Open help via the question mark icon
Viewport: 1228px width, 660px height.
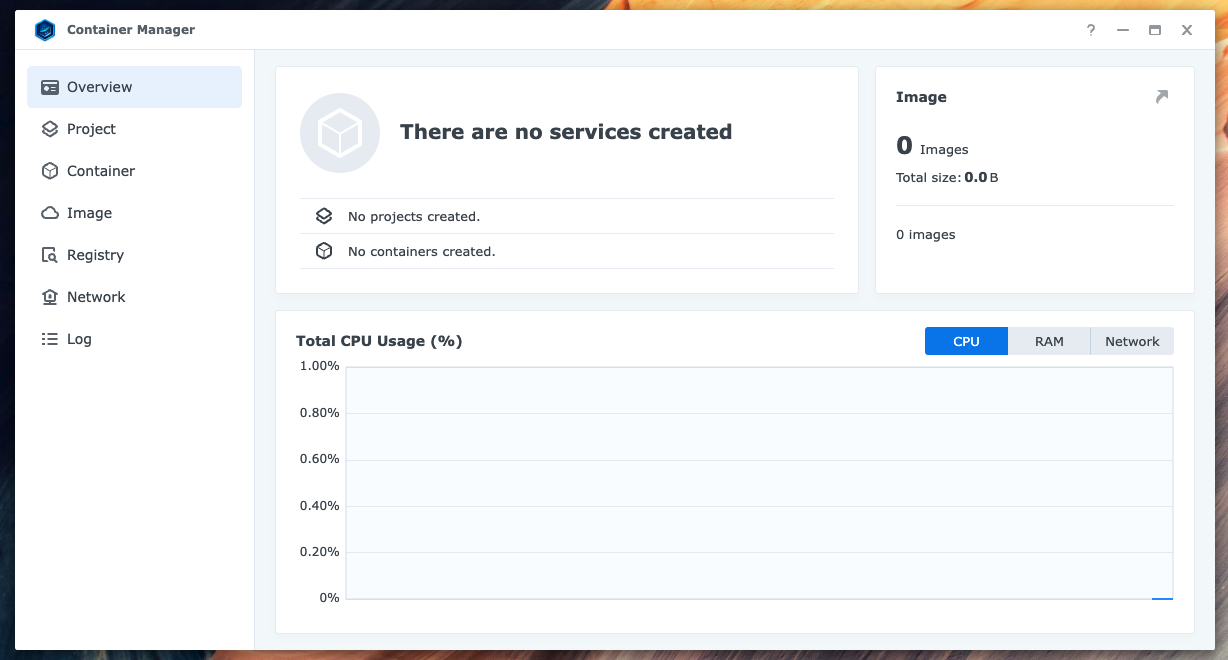pos(1090,30)
